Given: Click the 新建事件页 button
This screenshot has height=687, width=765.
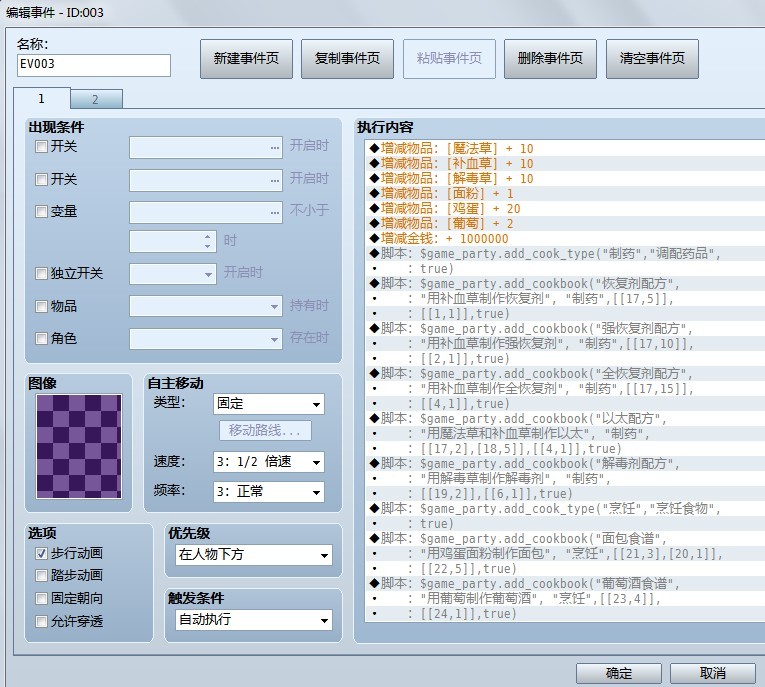Looking at the screenshot, I should (x=246, y=59).
